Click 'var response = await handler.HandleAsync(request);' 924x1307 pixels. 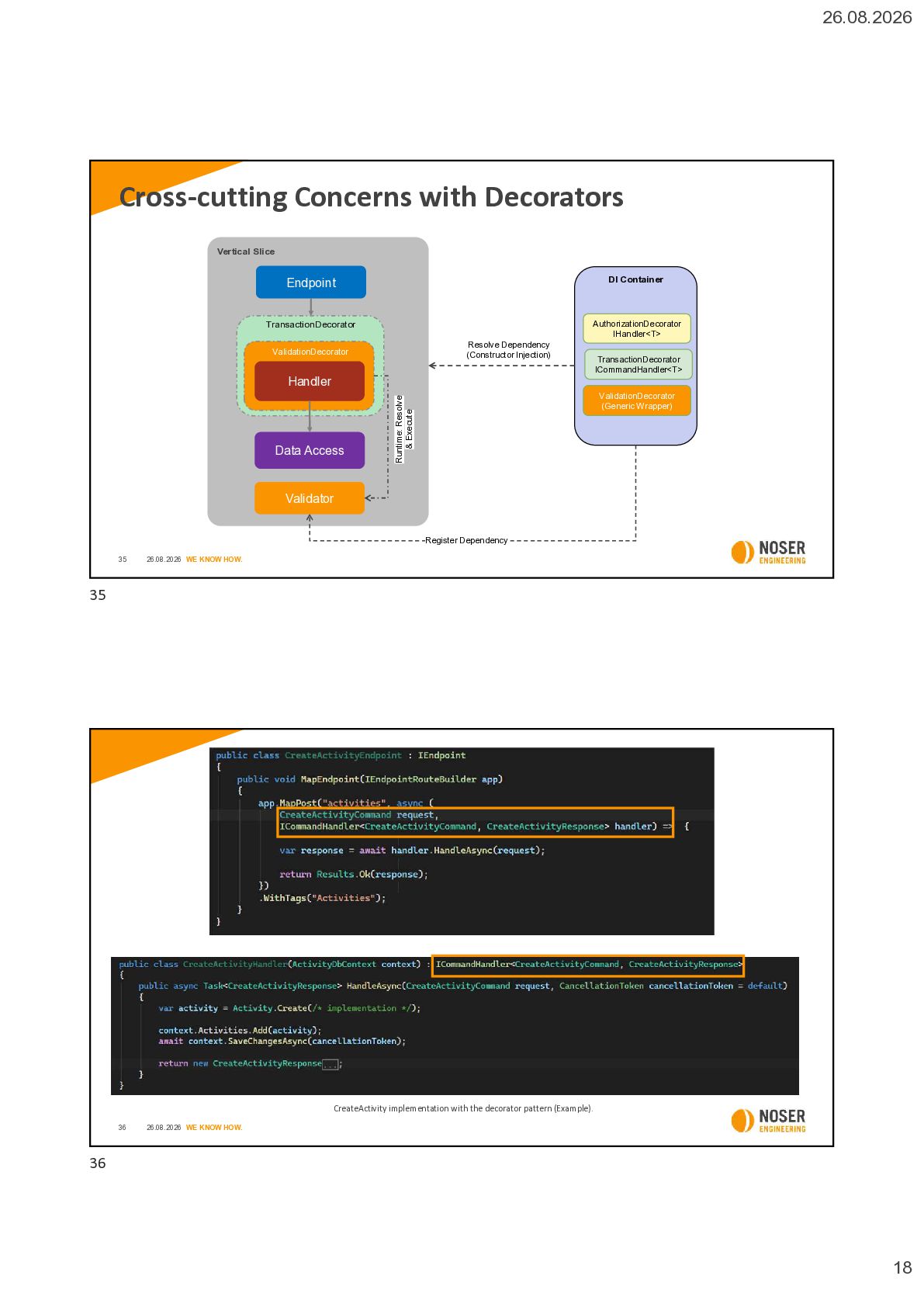tap(412, 851)
